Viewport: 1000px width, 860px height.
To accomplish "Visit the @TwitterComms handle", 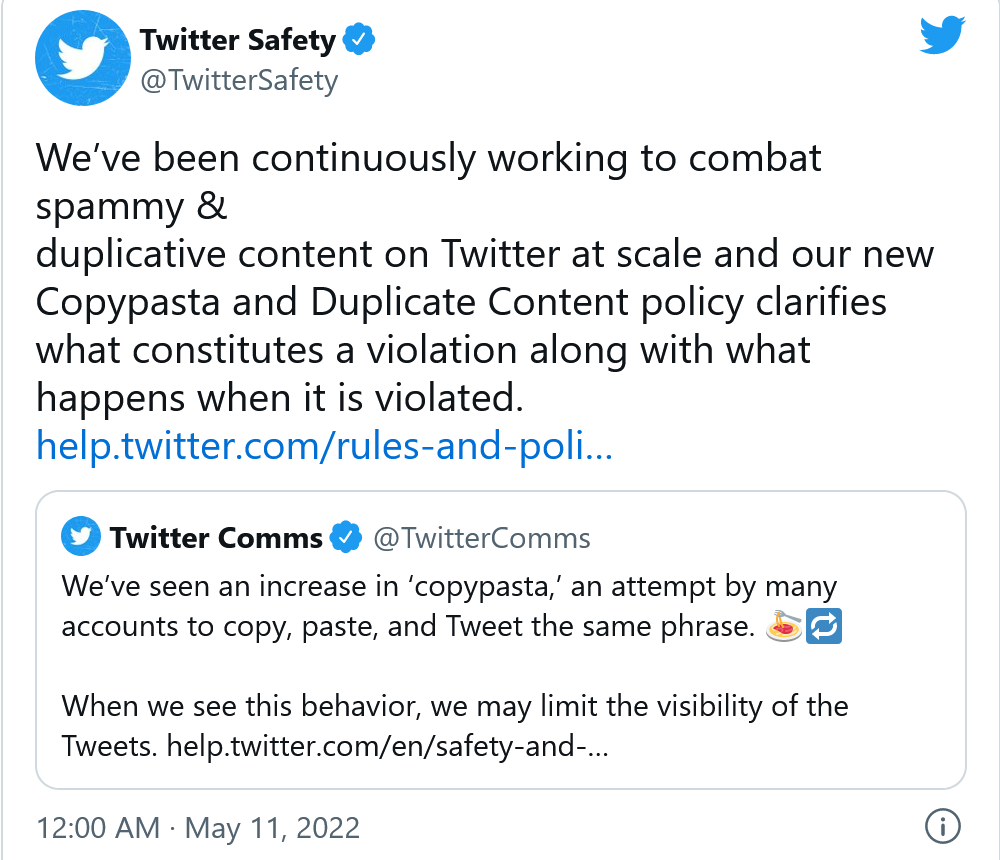I will [482, 538].
